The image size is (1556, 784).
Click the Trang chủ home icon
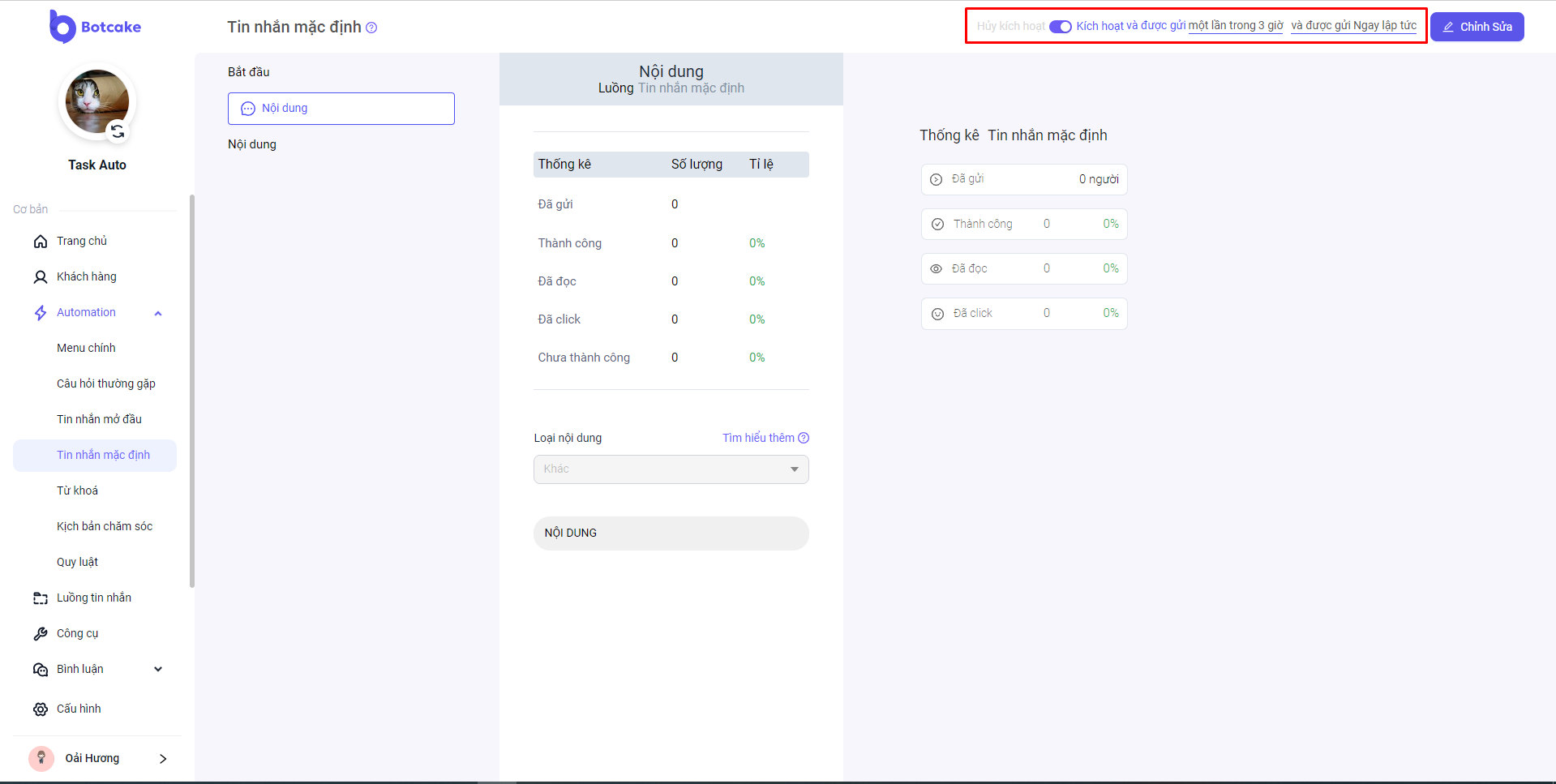click(41, 242)
